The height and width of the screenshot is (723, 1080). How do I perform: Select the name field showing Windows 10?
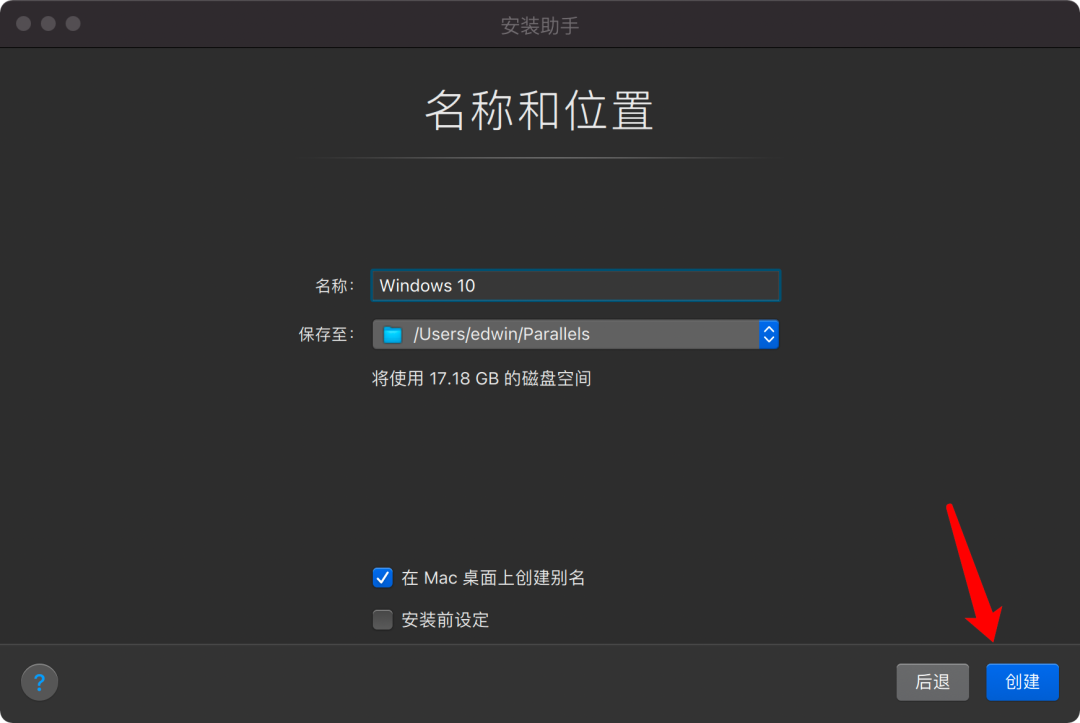[575, 285]
